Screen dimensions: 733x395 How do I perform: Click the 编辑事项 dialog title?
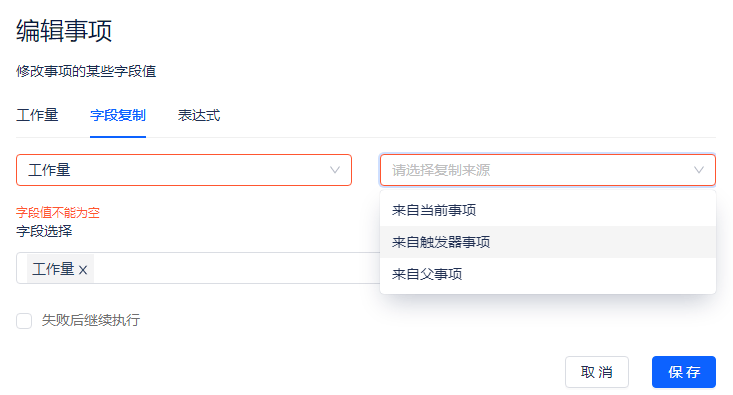64,31
